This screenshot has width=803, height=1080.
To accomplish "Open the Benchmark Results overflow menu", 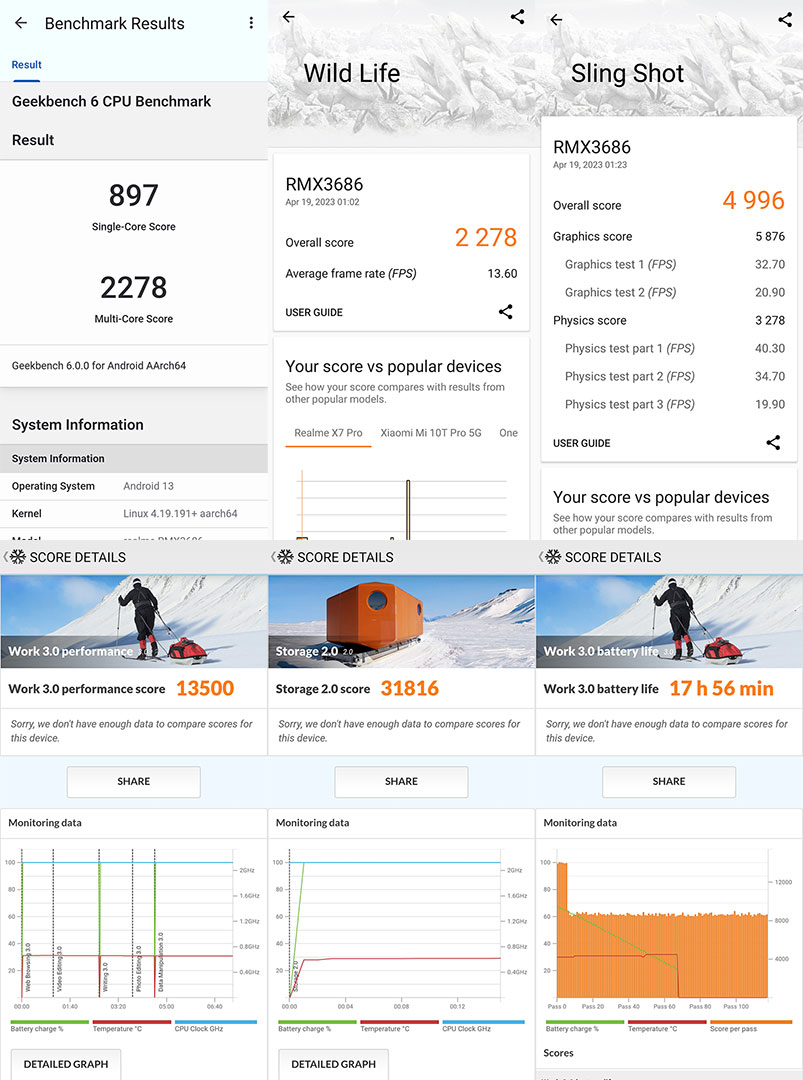I will click(x=251, y=23).
